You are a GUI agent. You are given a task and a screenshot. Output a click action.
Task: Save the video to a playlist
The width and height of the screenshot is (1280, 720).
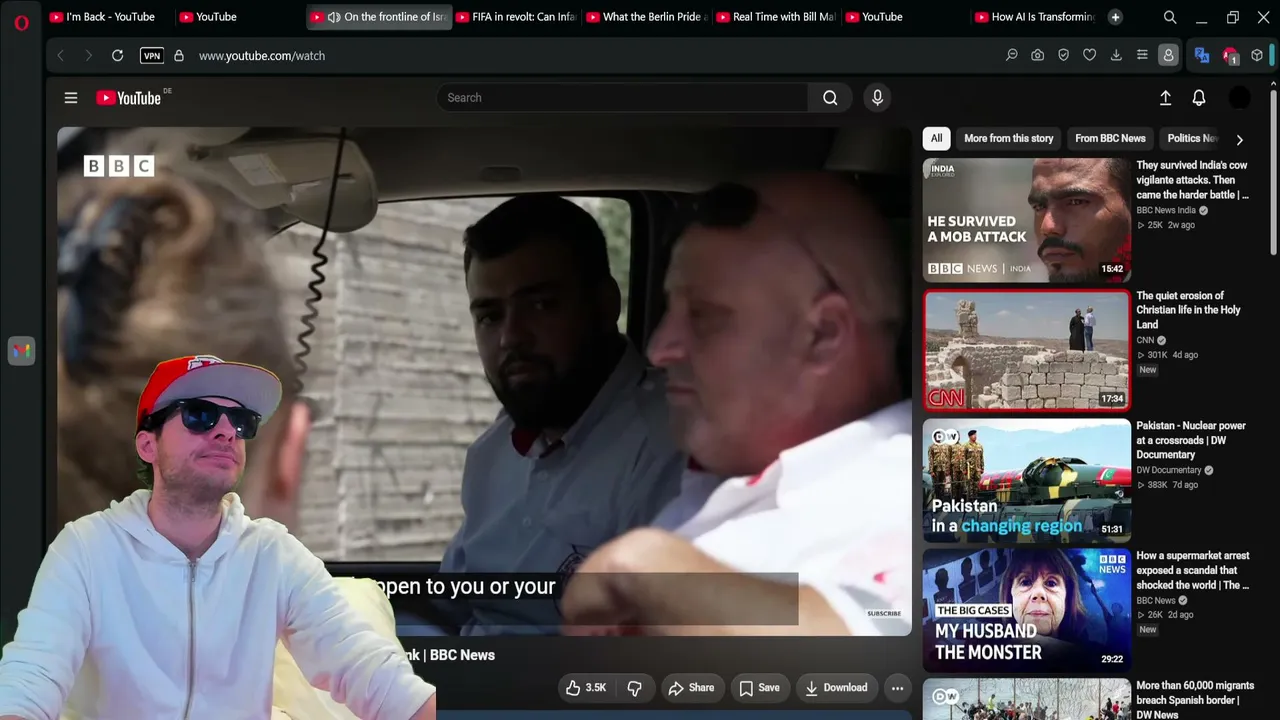(759, 688)
